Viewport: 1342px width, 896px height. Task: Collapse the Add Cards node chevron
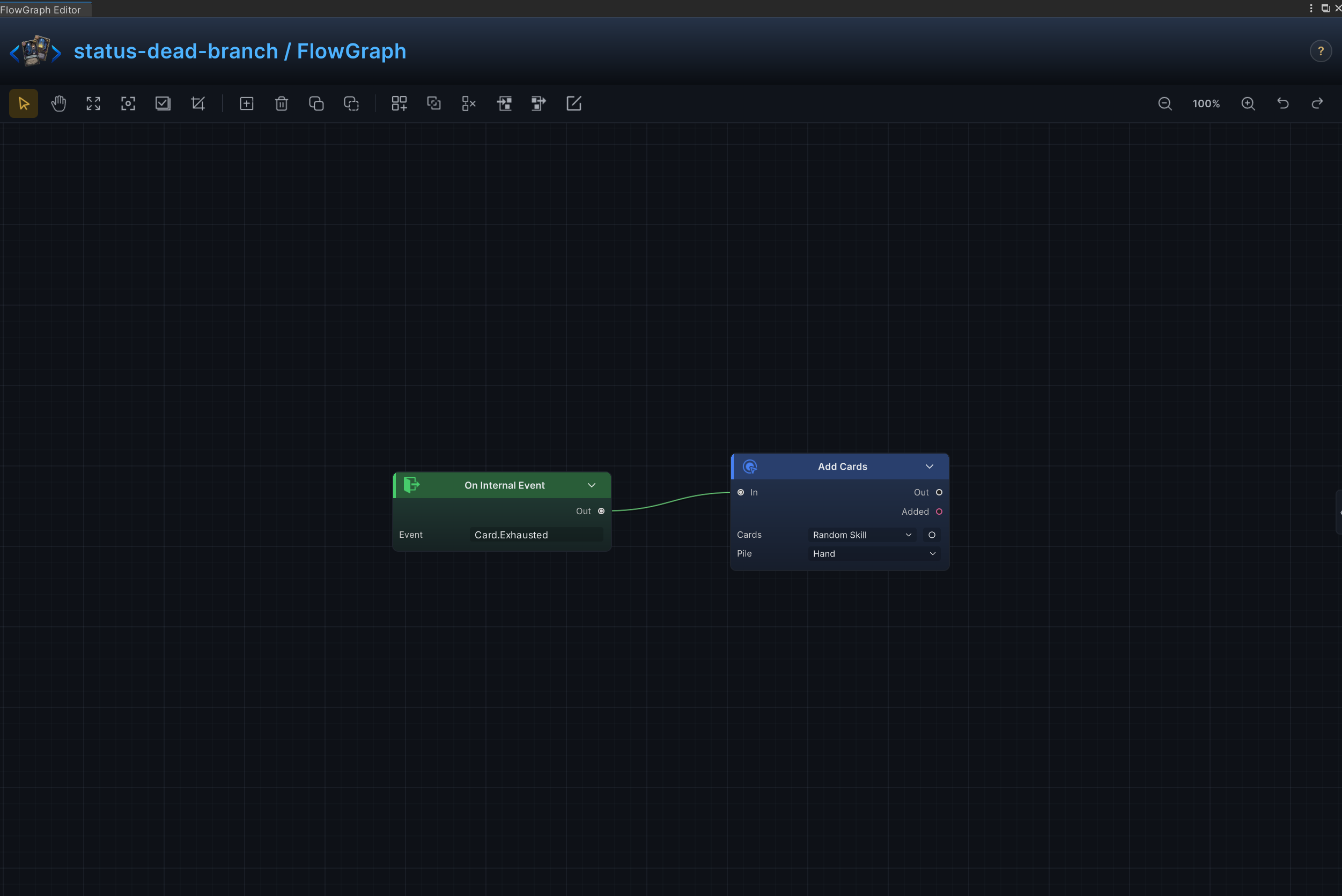(930, 466)
